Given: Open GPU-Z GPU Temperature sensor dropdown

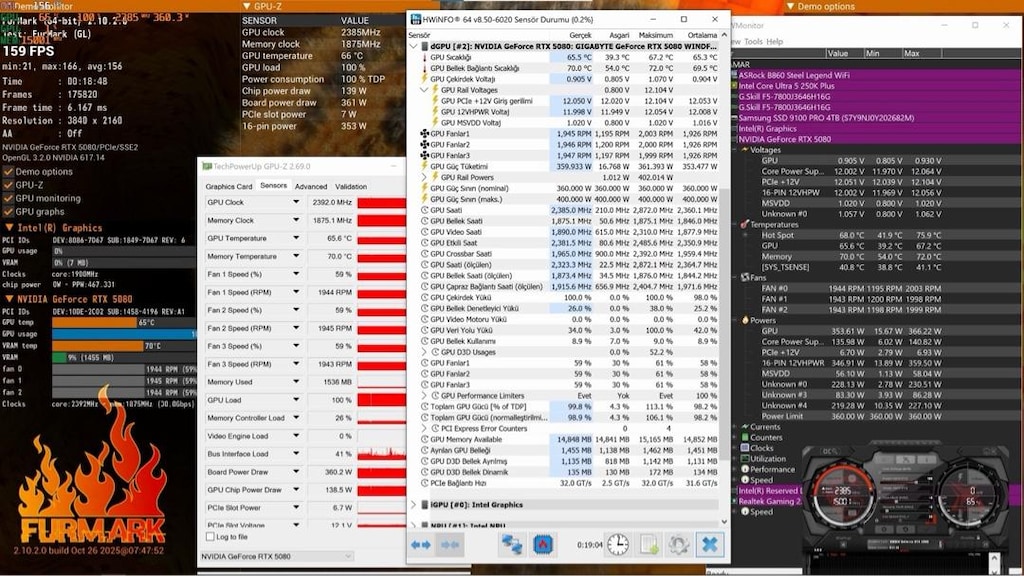Looking at the screenshot, I should tap(296, 238).
